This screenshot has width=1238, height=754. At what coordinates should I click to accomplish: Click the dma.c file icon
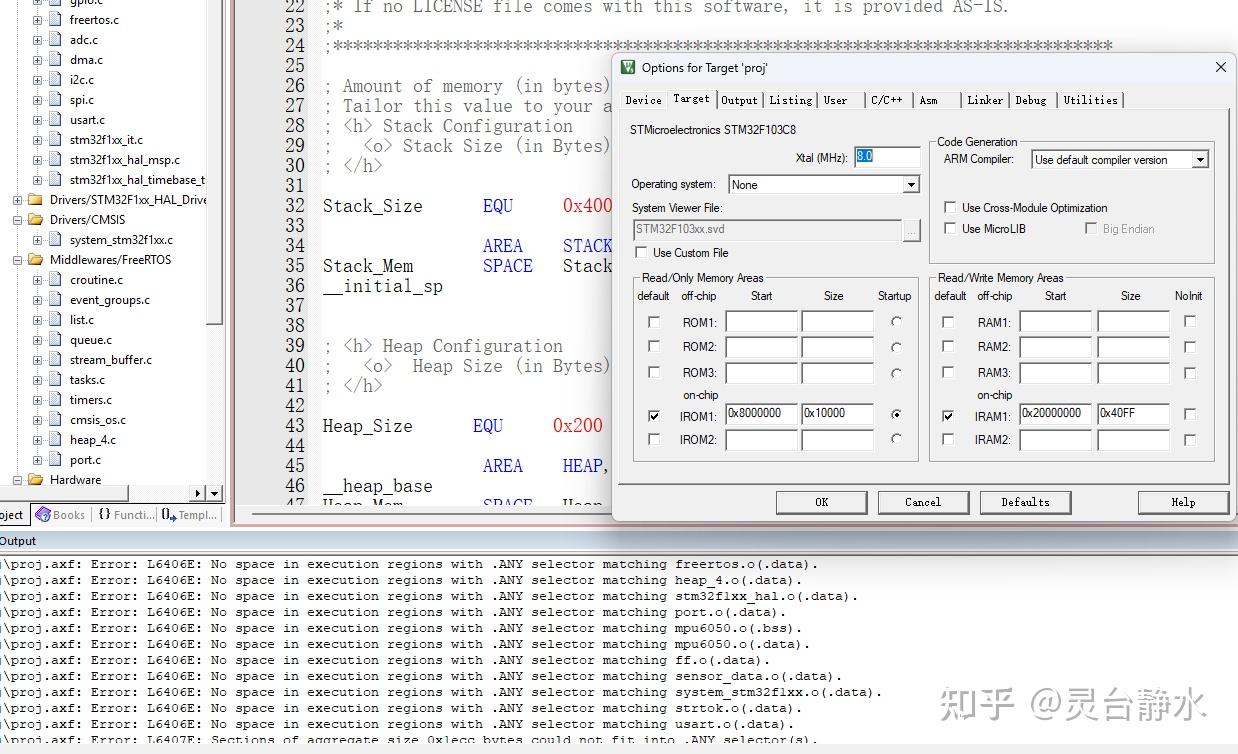pyautogui.click(x=55, y=60)
